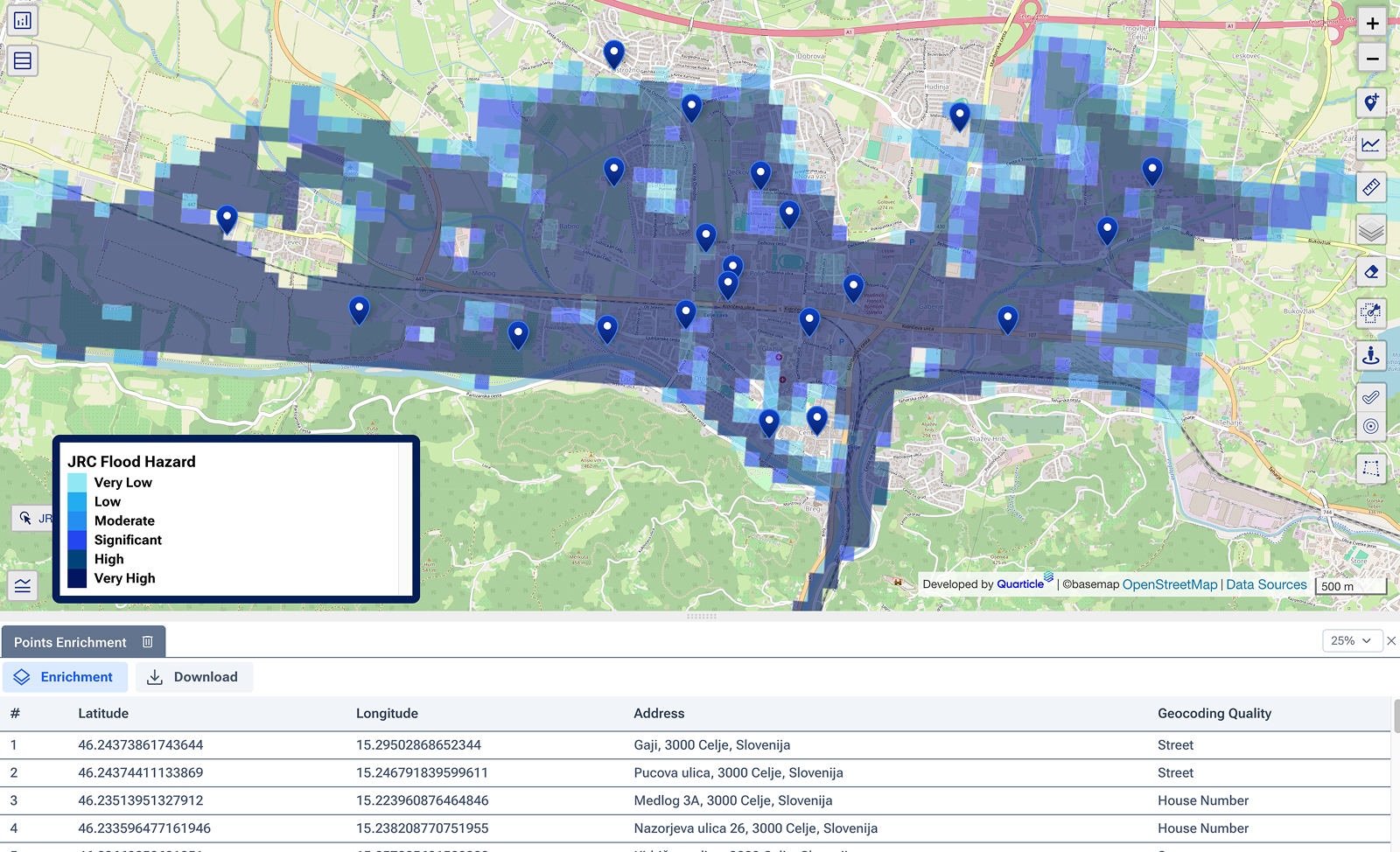Screen dimensions: 1400x852
Task: Open the Data Sources link
Action: (1266, 583)
